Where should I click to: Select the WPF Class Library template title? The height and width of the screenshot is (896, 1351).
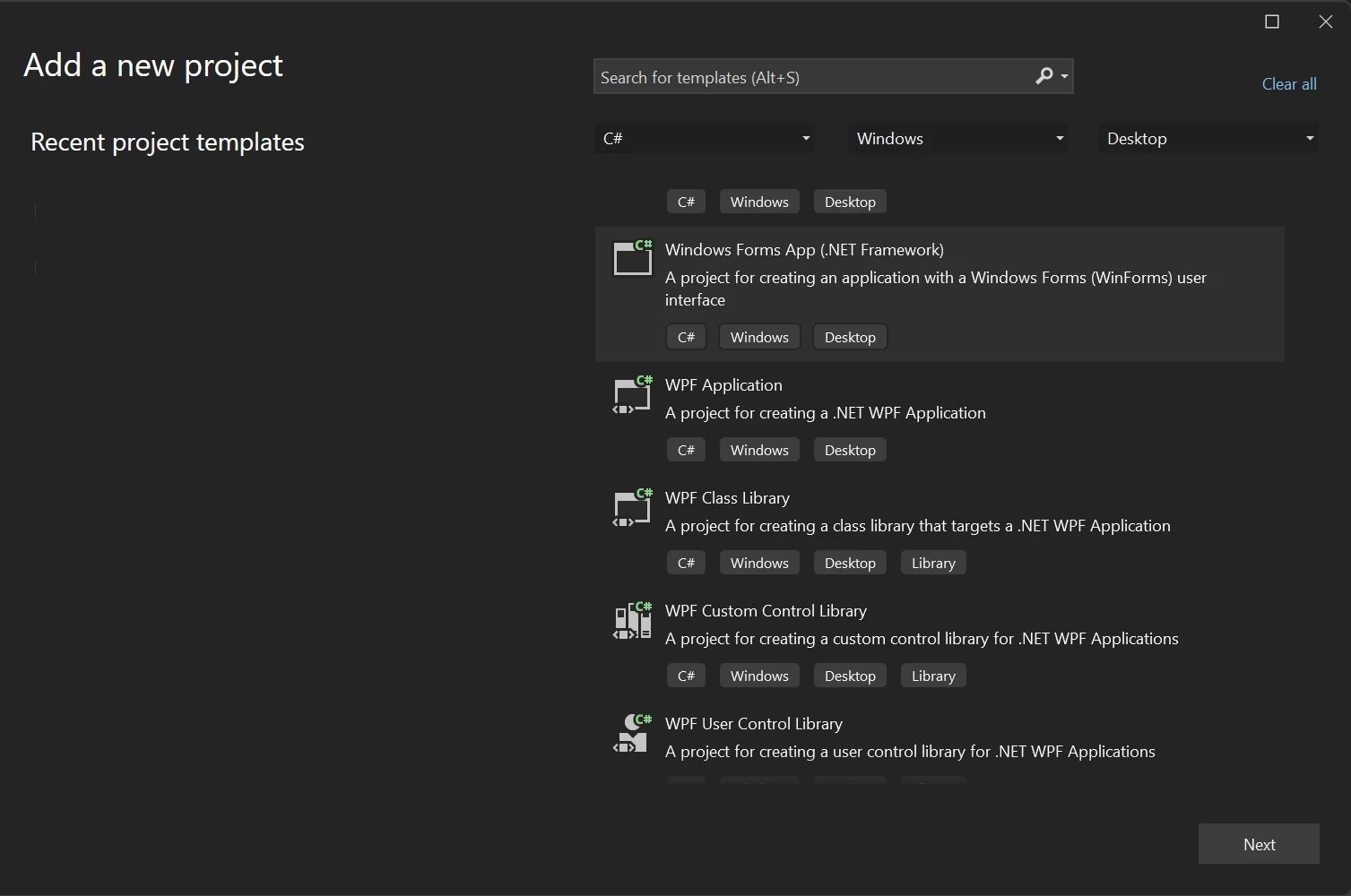(x=727, y=498)
